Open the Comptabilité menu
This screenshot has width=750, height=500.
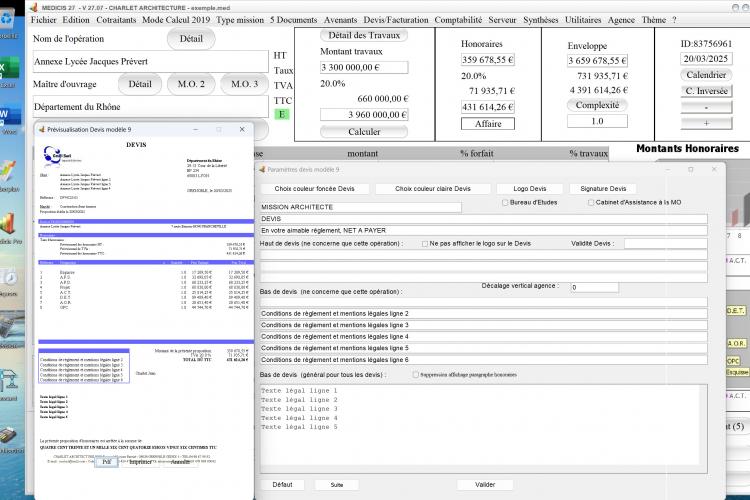coord(458,20)
